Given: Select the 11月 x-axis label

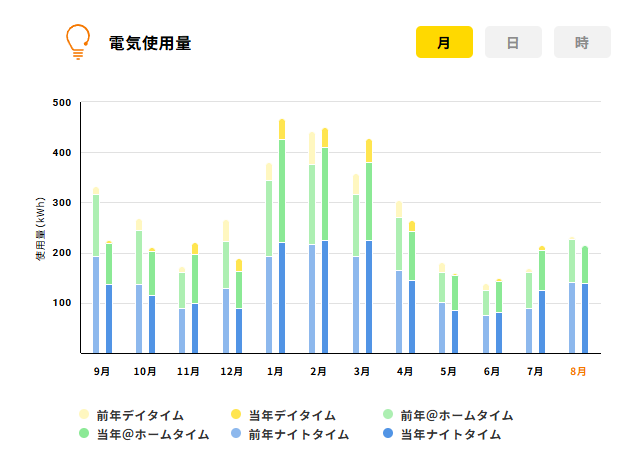Looking at the screenshot, I should pyautogui.click(x=188, y=371).
